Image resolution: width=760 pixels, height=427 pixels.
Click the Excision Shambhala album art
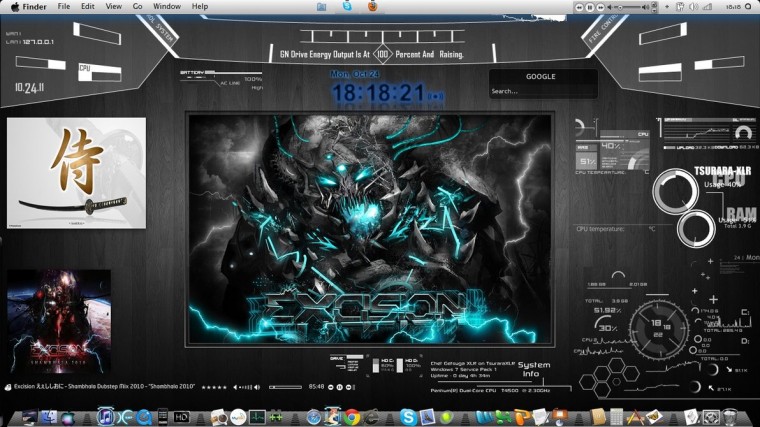(x=59, y=321)
